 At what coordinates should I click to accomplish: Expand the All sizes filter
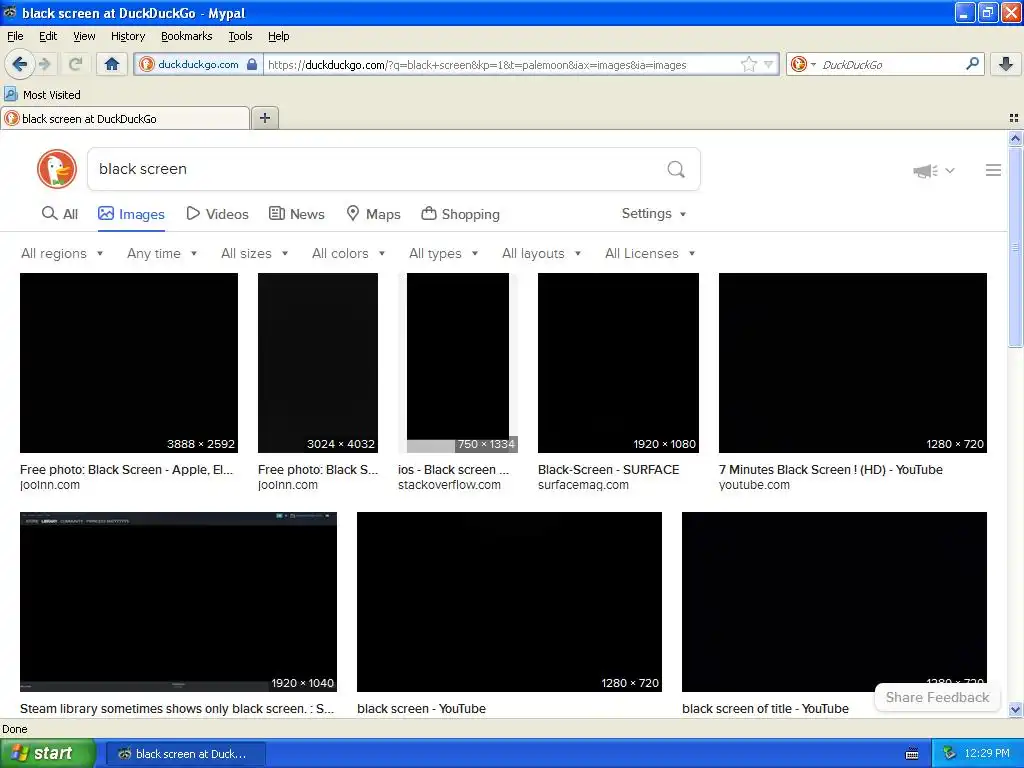pos(255,253)
